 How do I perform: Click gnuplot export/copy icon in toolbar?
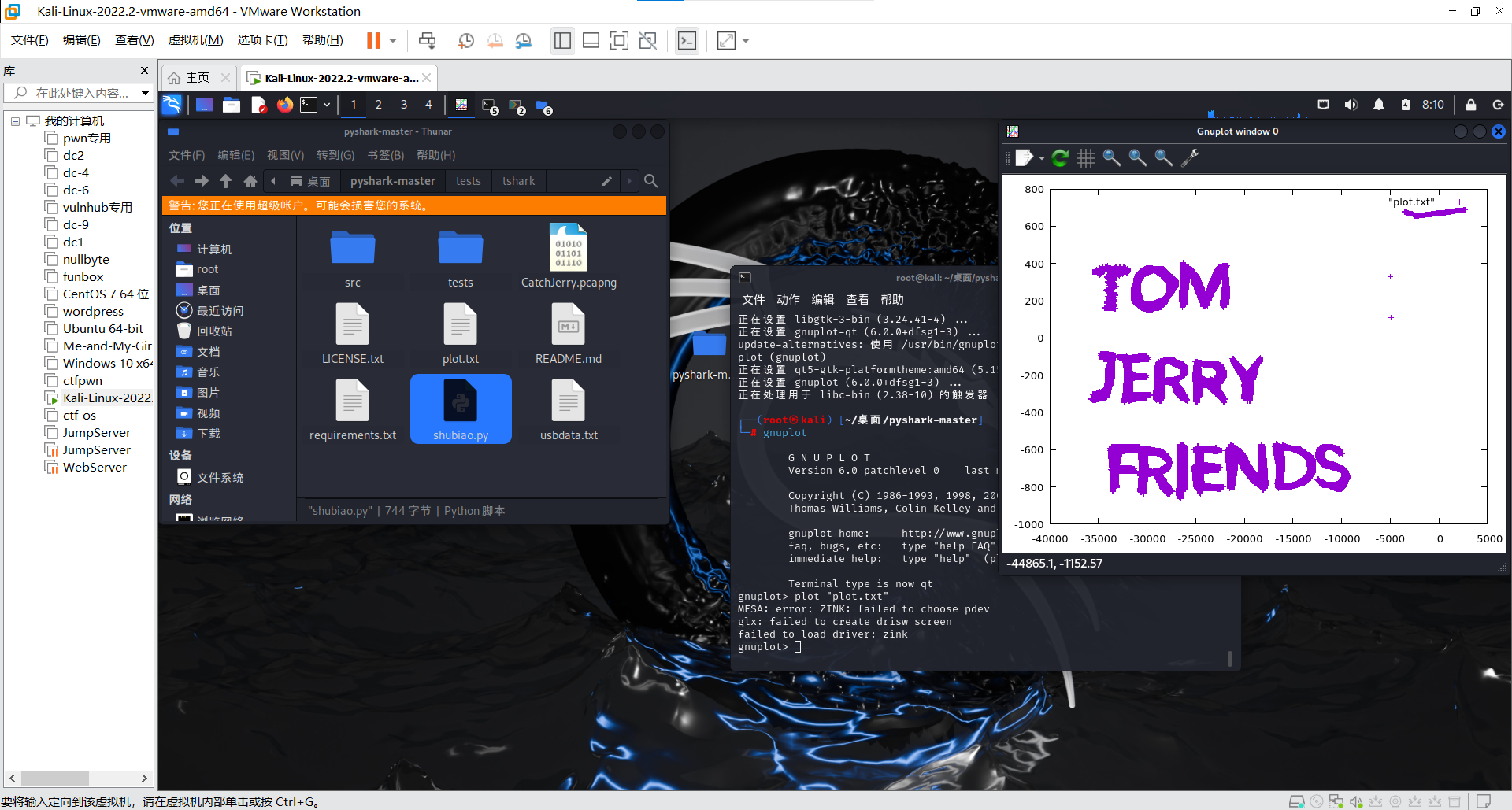click(1024, 158)
